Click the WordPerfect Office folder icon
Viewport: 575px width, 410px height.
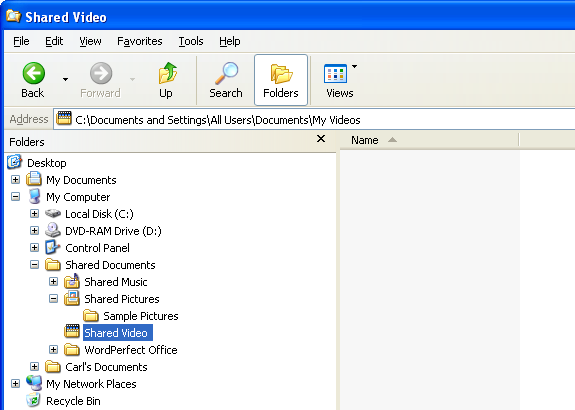pos(72,349)
